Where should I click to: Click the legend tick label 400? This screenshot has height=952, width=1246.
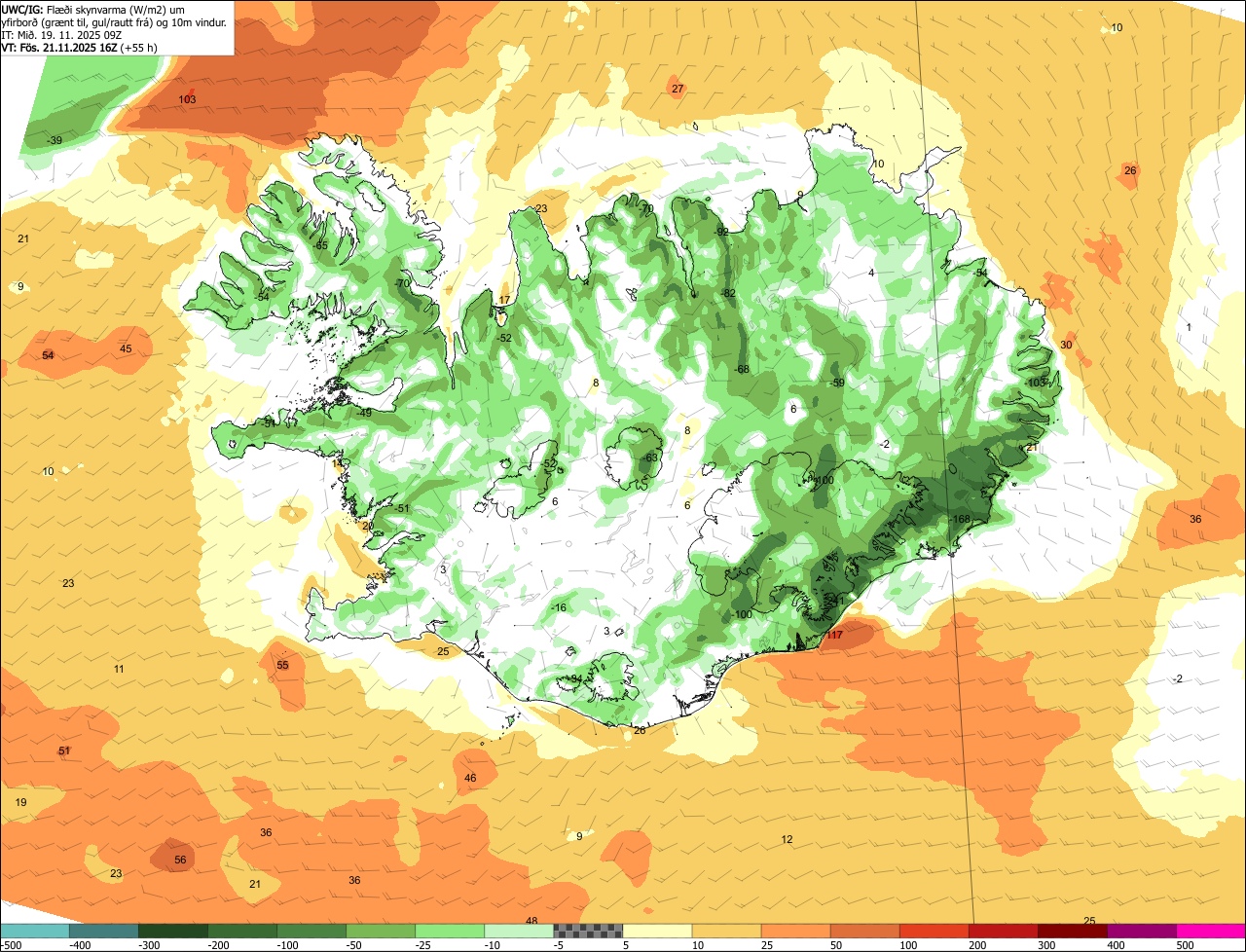(1117, 944)
